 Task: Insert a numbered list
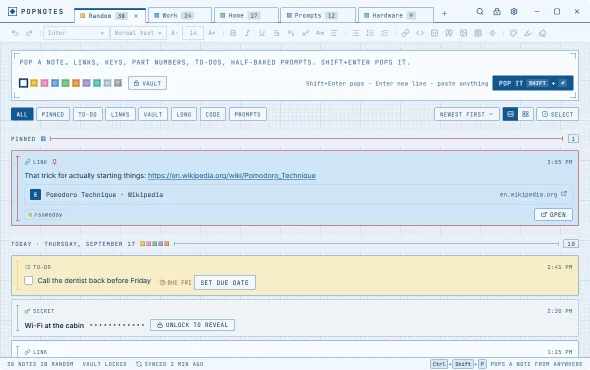[x=370, y=33]
